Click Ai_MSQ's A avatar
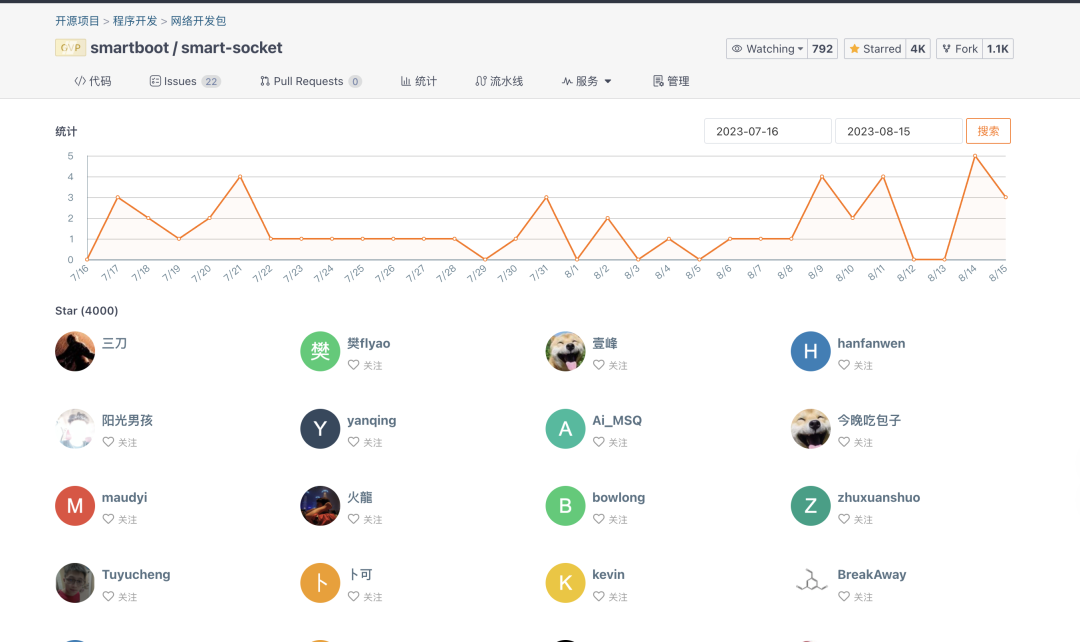This screenshot has height=642, width=1080. (565, 428)
